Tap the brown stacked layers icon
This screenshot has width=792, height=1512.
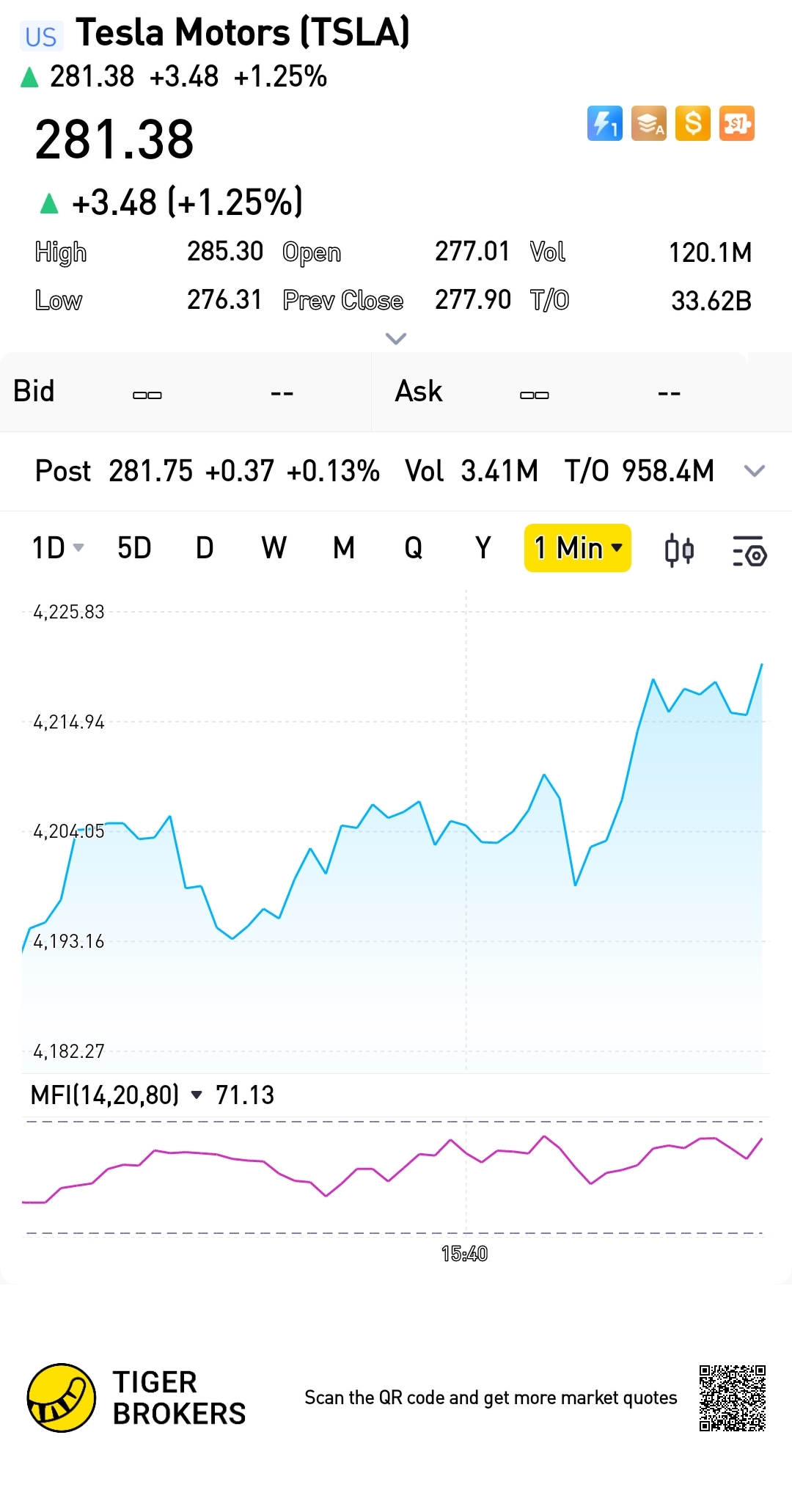point(648,123)
